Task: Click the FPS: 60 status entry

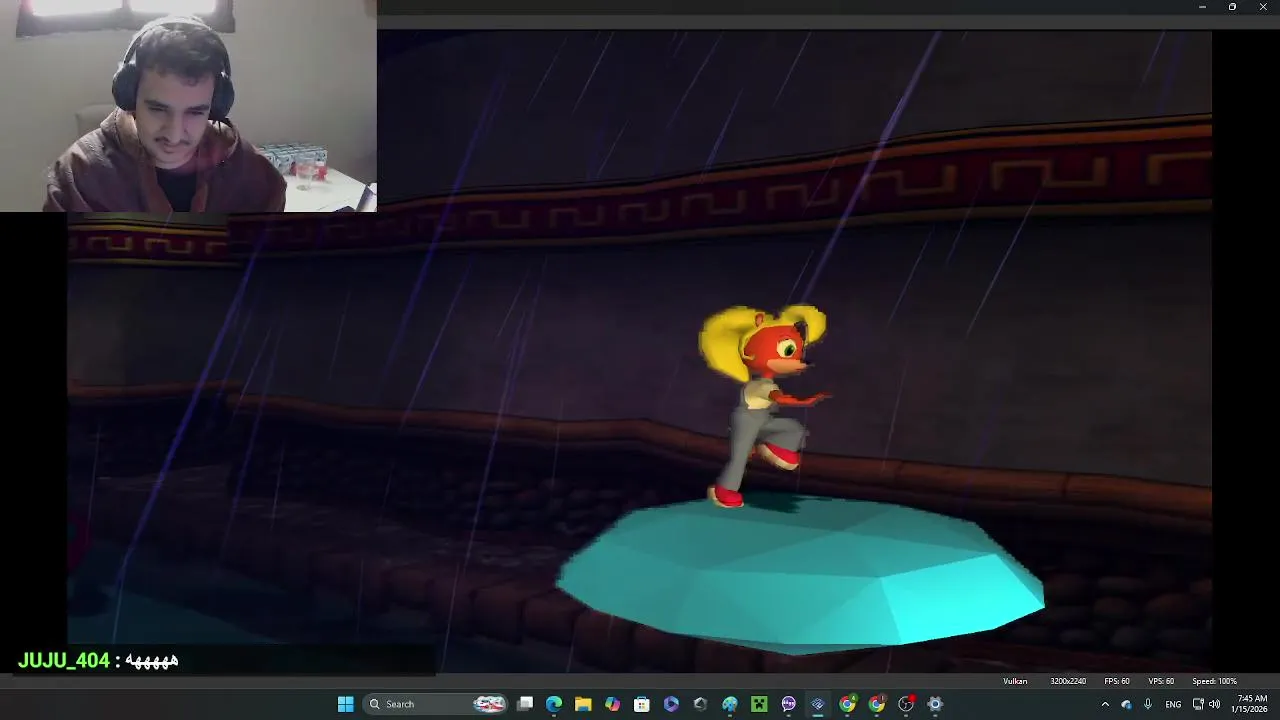Action: click(x=1117, y=681)
